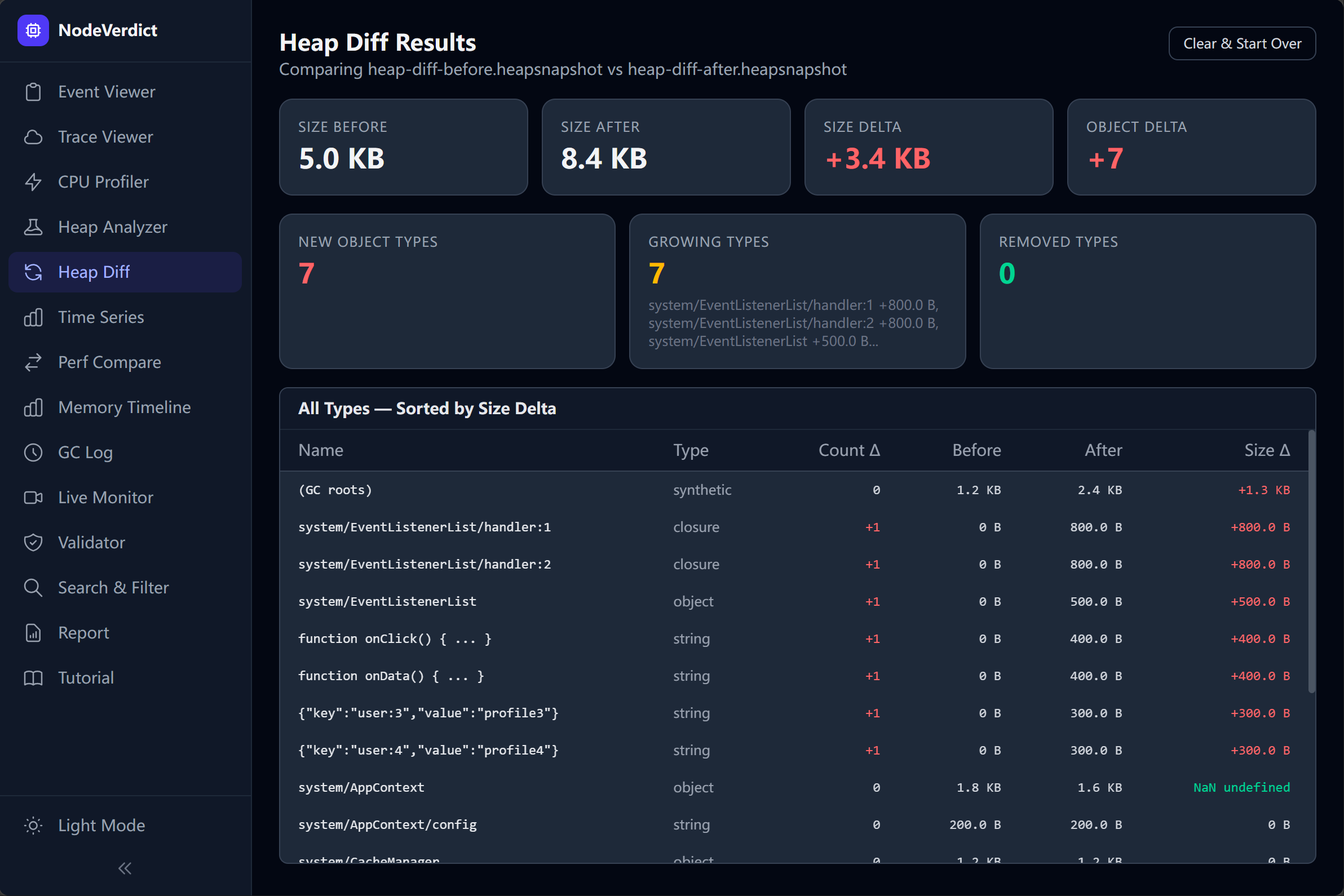Open the Report label

[x=83, y=633]
